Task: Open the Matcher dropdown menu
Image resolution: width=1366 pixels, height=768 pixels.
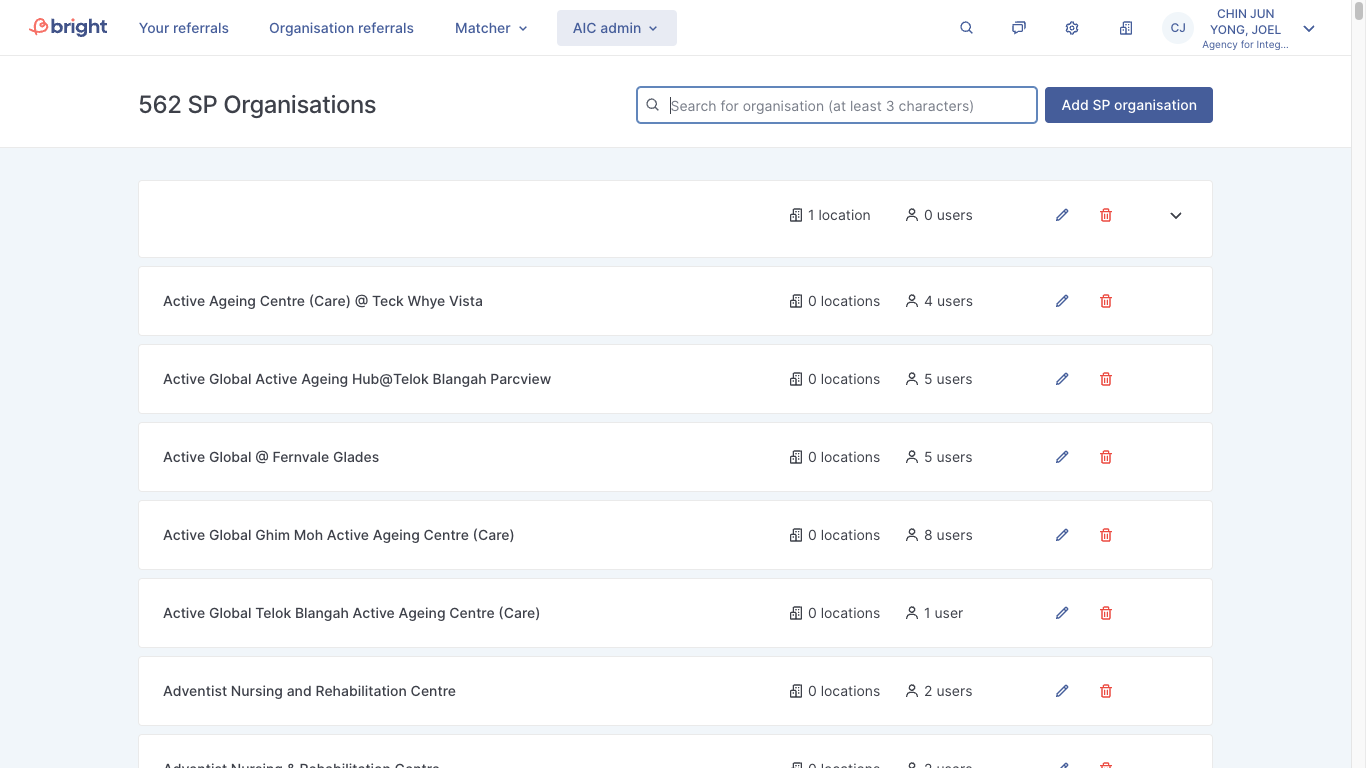Action: click(491, 28)
